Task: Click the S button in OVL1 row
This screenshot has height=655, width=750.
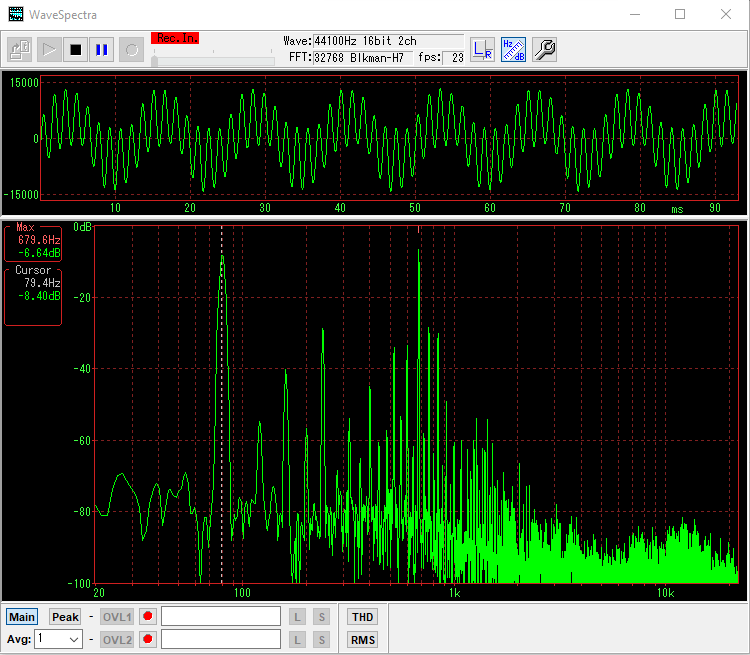Action: [x=321, y=617]
